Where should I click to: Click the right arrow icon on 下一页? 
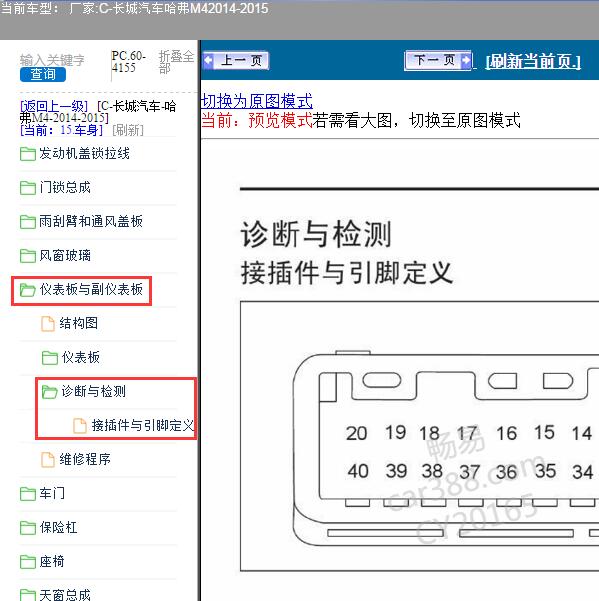(466, 61)
